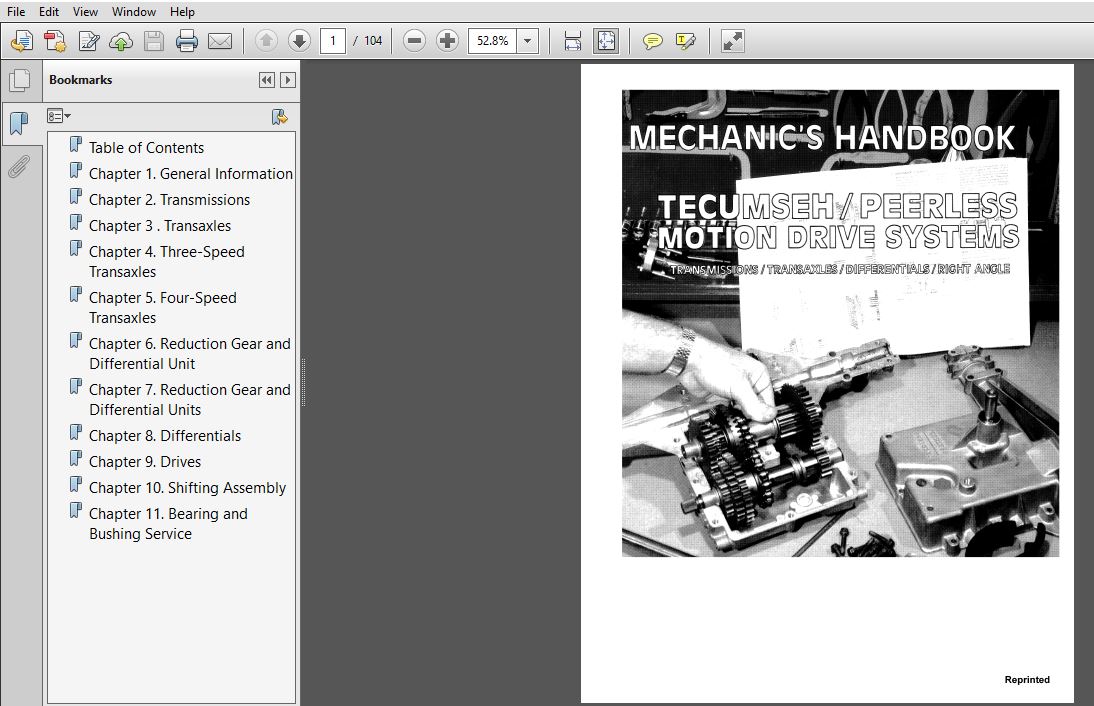Open the Window menu
1094x706 pixels.
tap(134, 12)
